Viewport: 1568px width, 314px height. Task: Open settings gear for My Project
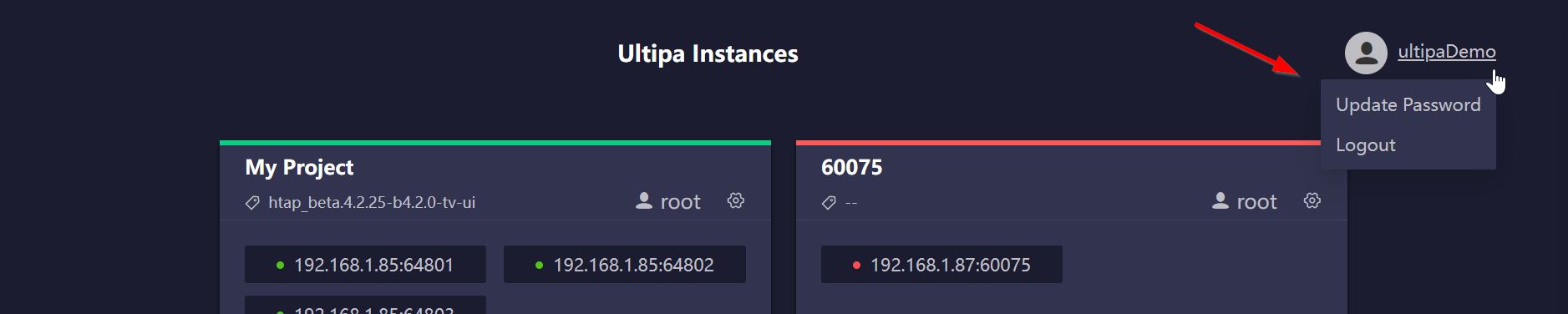736,201
